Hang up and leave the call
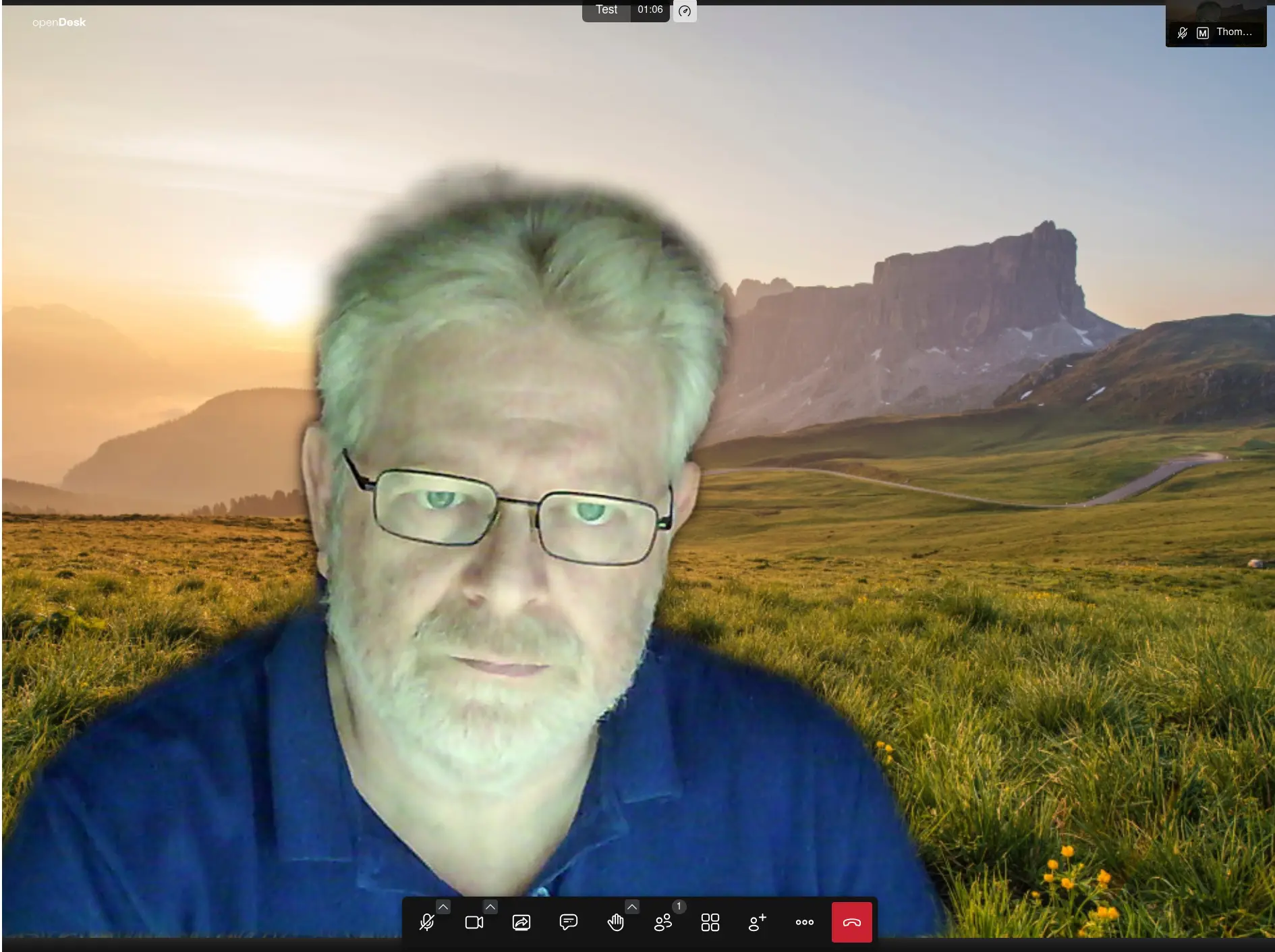 tap(851, 922)
